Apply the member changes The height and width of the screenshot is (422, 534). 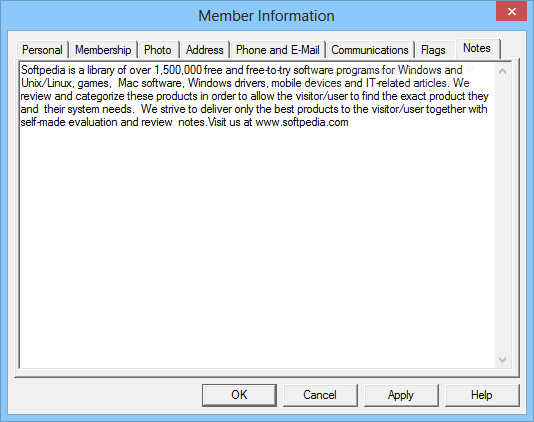[x=401, y=395]
